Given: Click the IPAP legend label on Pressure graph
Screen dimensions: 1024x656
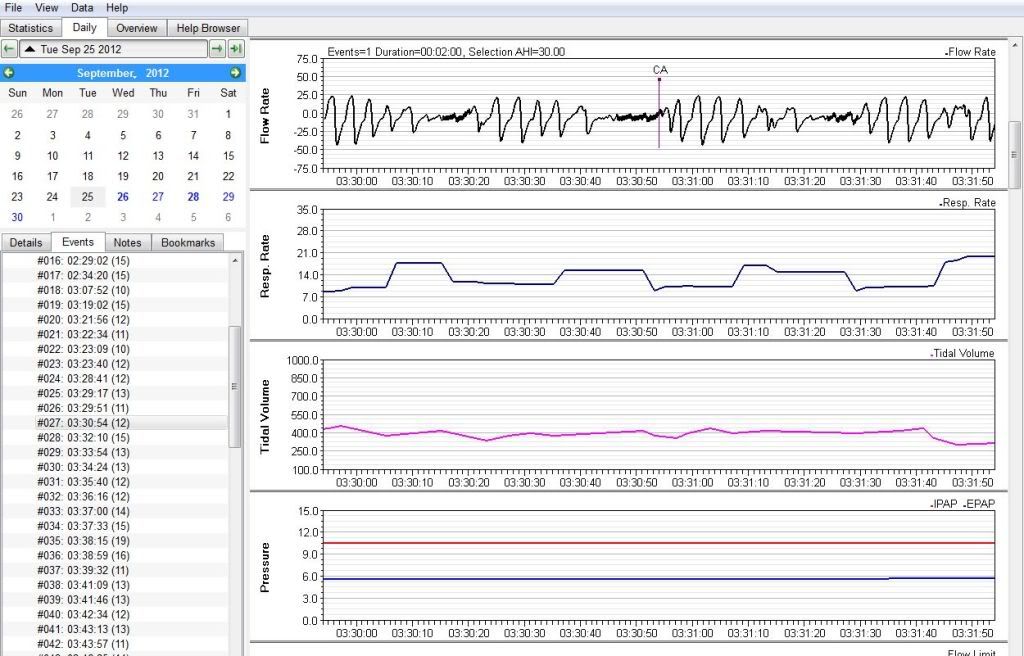Looking at the screenshot, I should point(945,504).
